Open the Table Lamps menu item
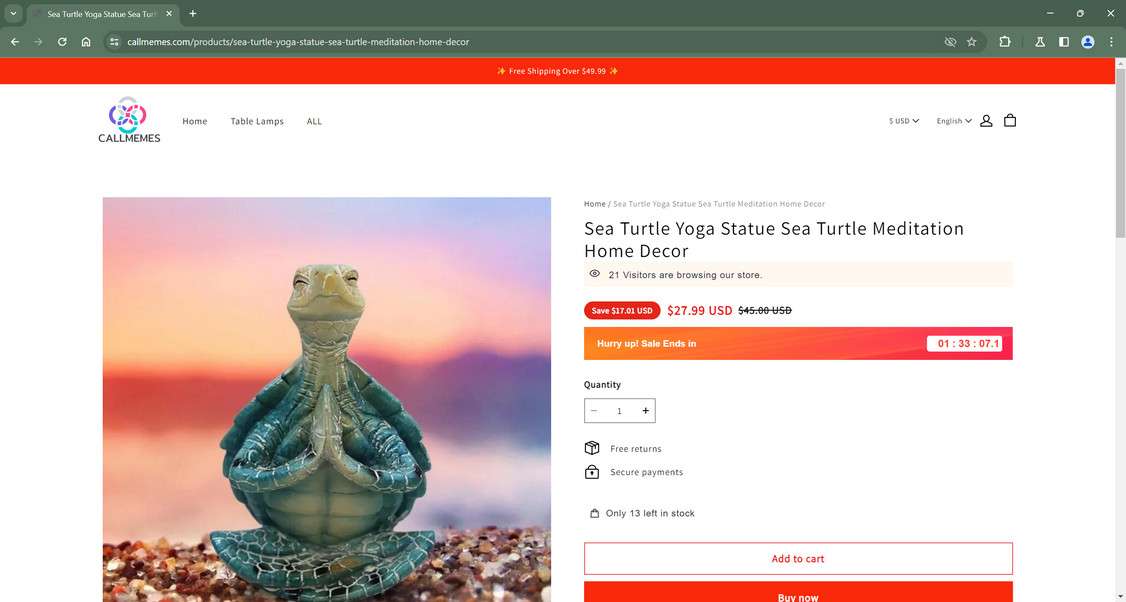1126x602 pixels. coord(257,121)
